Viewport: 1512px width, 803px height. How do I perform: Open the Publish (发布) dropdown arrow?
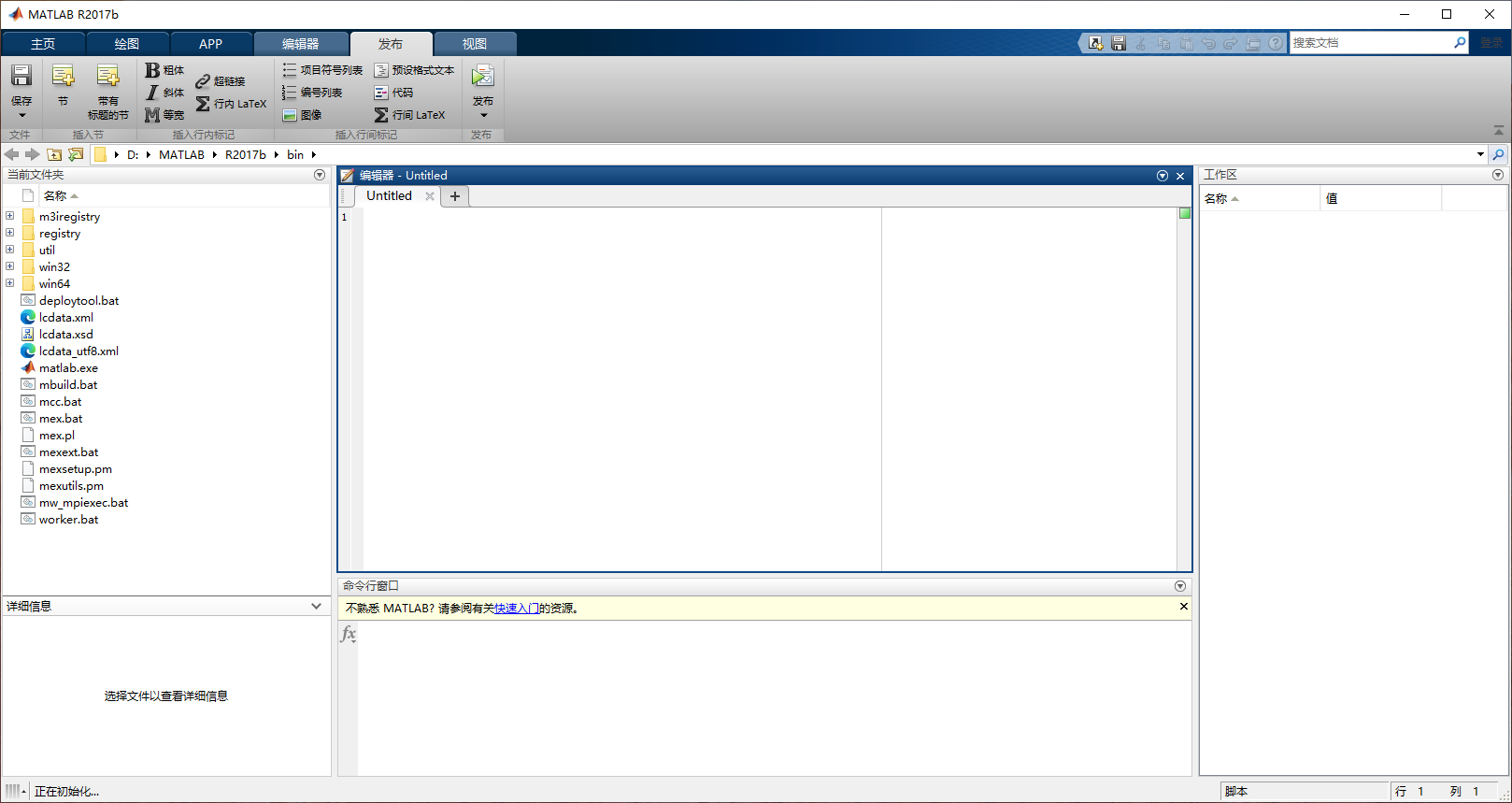483,115
